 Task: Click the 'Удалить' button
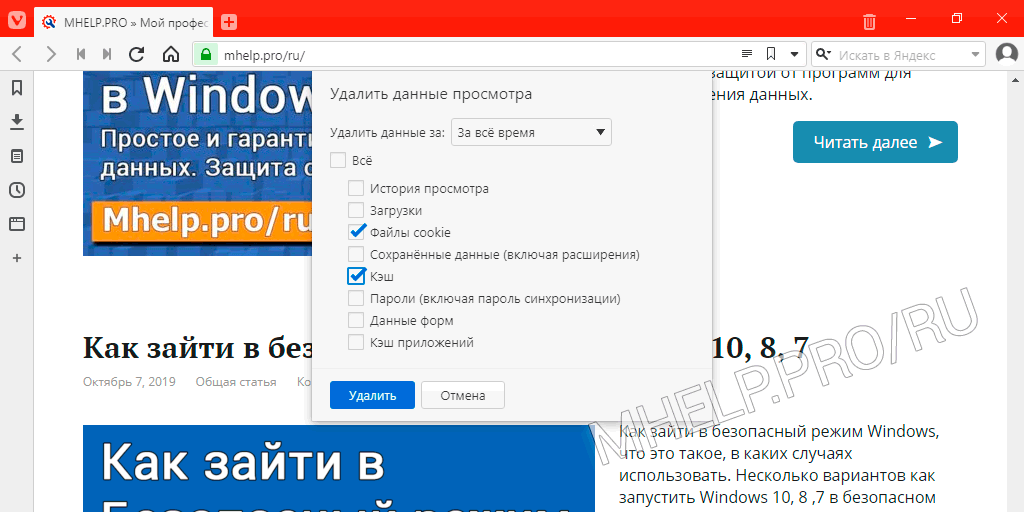(372, 395)
